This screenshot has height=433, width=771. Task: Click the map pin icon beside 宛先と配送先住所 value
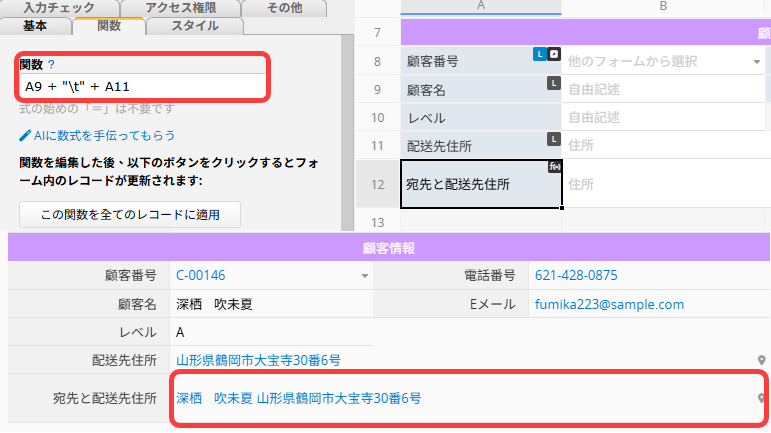click(x=761, y=398)
